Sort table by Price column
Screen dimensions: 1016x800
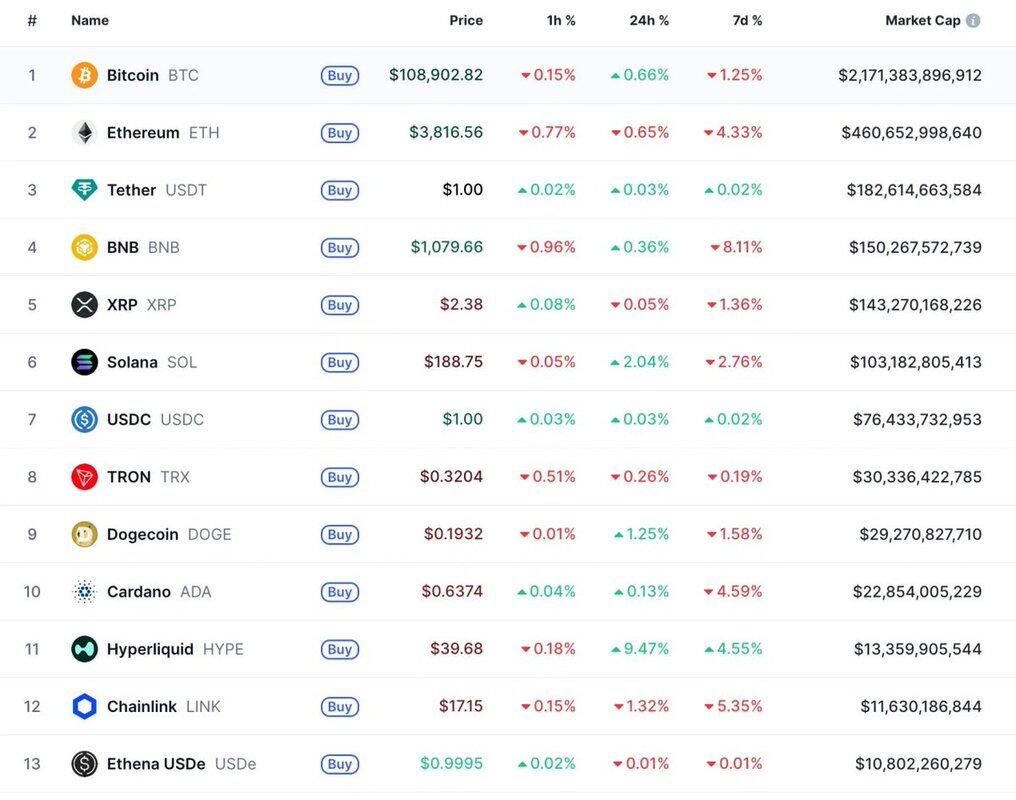(x=466, y=21)
